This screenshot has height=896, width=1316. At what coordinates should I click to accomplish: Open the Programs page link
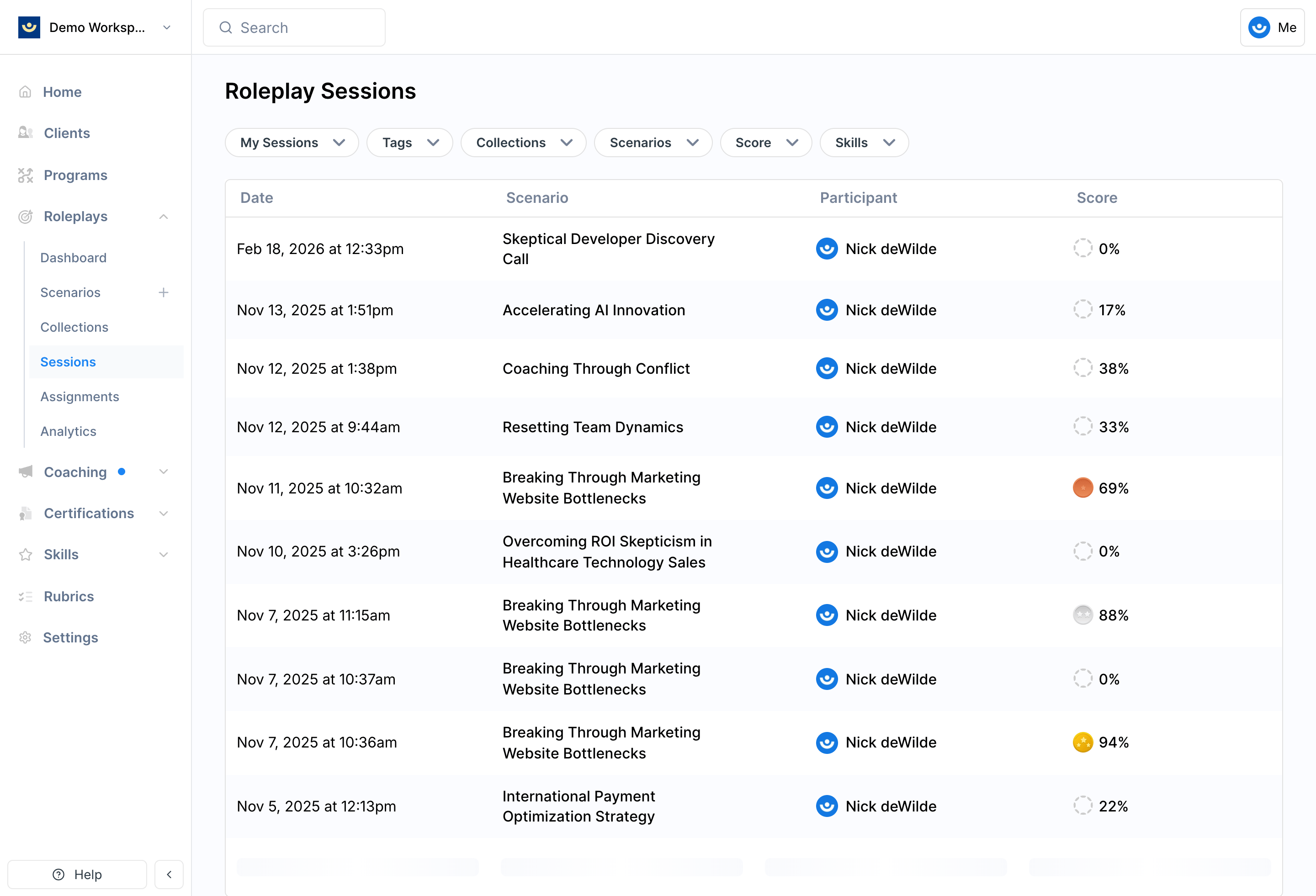[x=75, y=175]
